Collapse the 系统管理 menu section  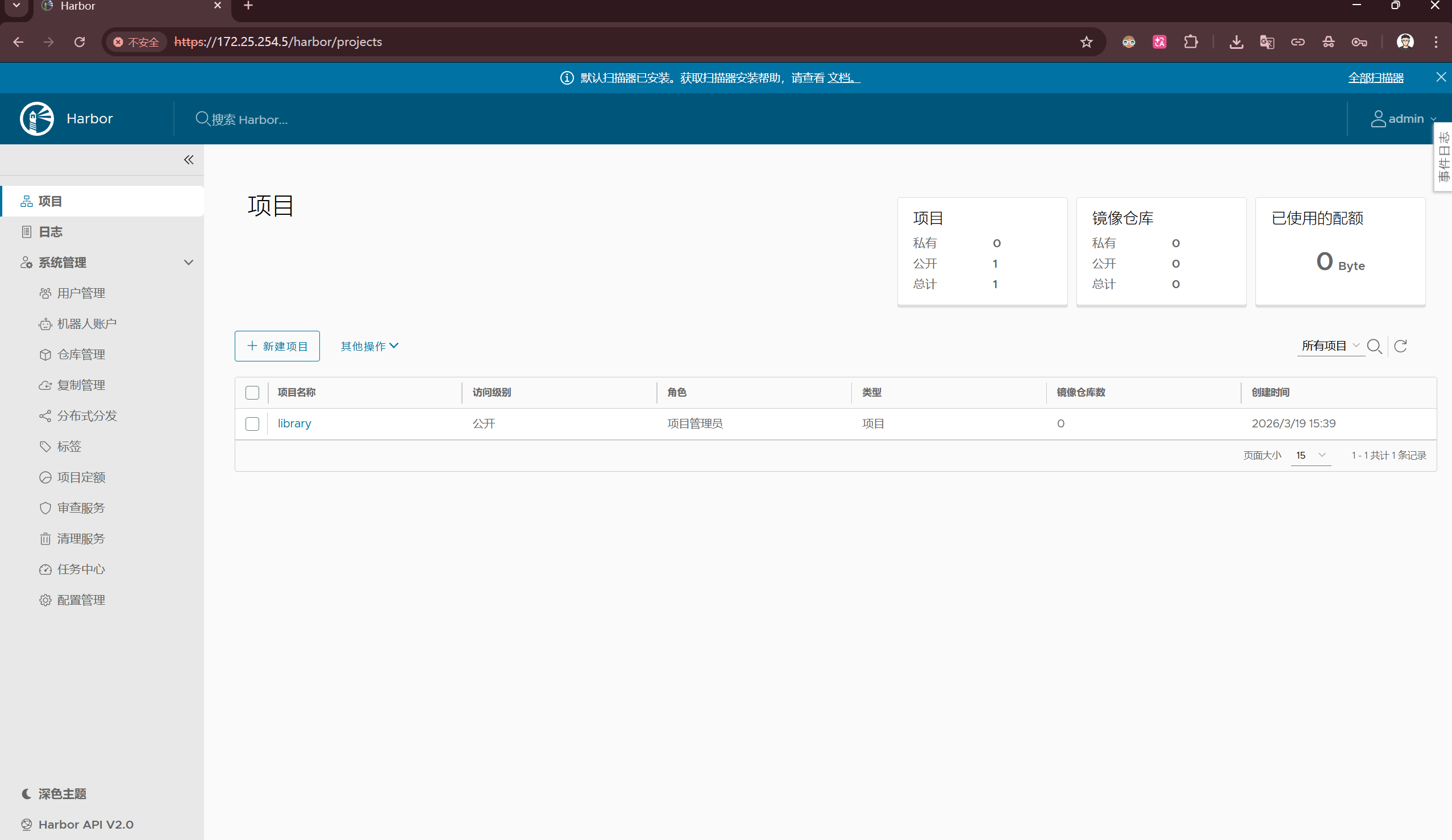point(189,263)
